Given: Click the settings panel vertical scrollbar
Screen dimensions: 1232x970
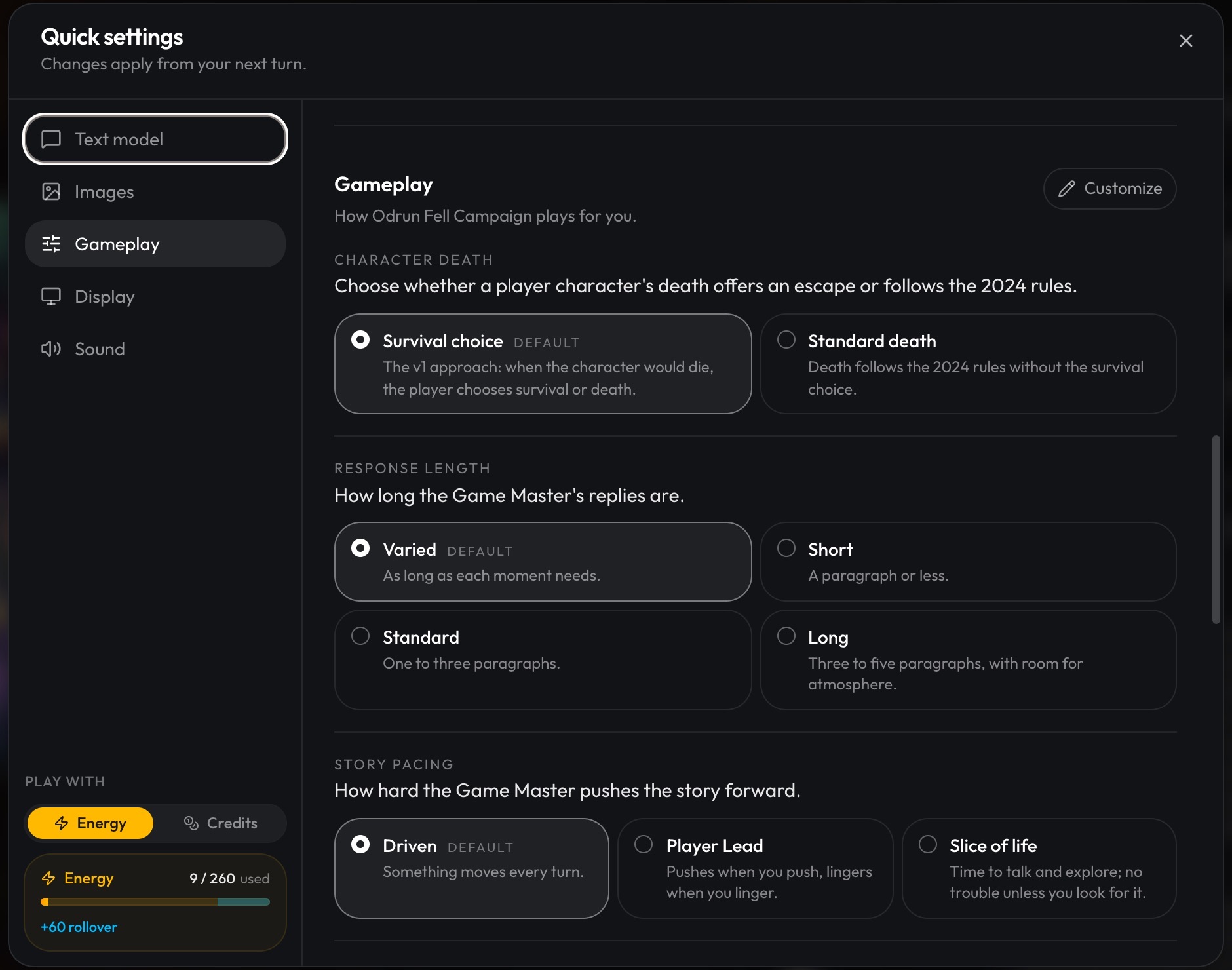Looking at the screenshot, I should [1216, 529].
